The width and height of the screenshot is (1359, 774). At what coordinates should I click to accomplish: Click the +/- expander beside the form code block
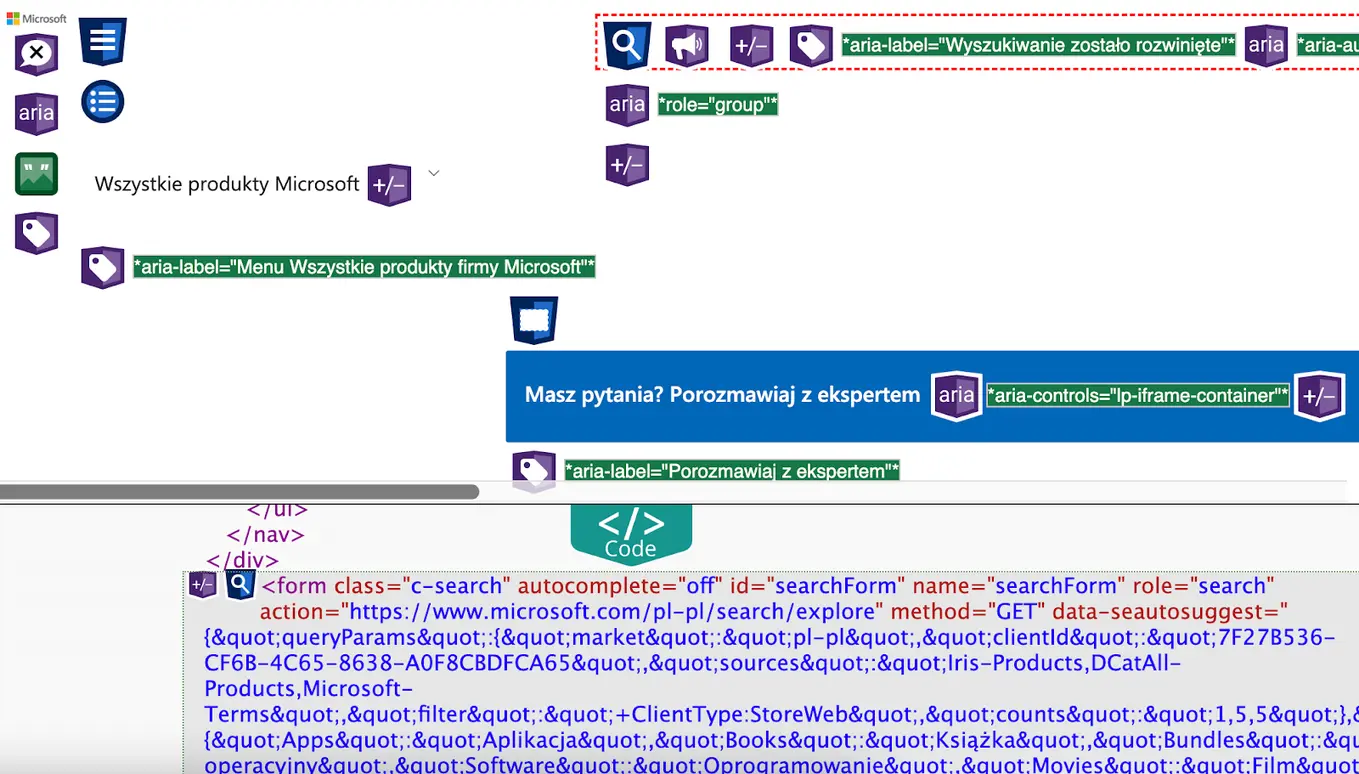(202, 584)
